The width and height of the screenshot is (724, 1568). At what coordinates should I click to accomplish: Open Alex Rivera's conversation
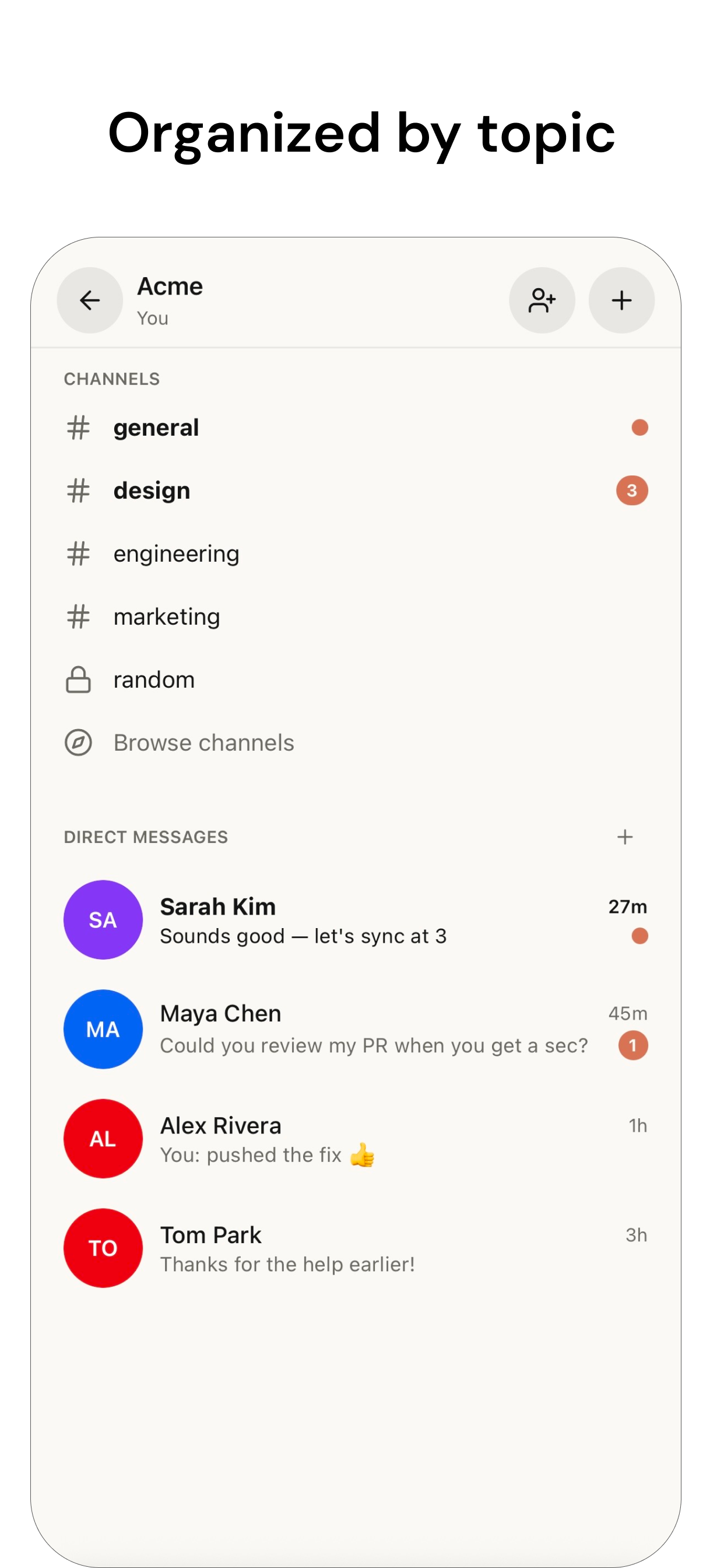point(356,1139)
